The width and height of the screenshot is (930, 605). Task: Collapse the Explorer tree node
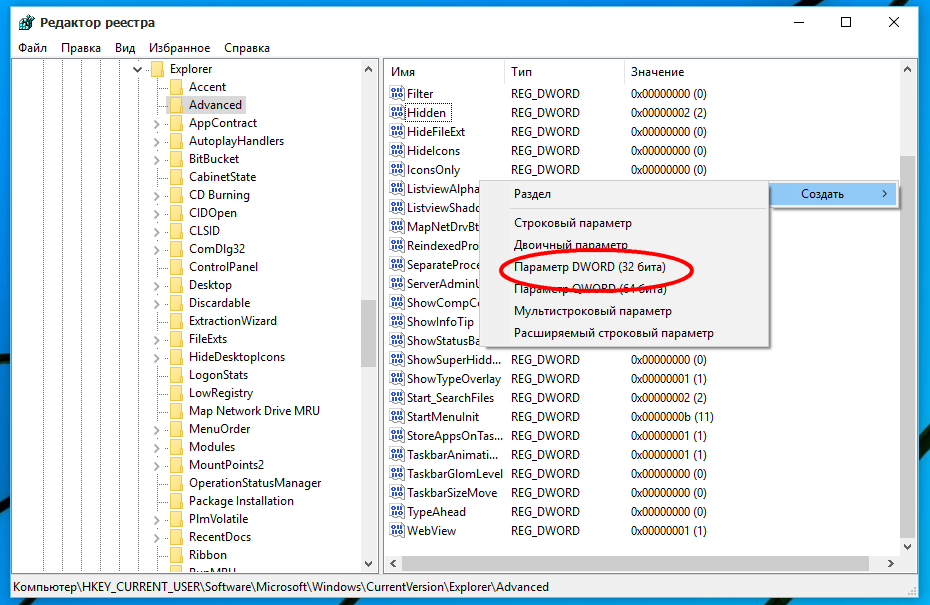click(137, 69)
